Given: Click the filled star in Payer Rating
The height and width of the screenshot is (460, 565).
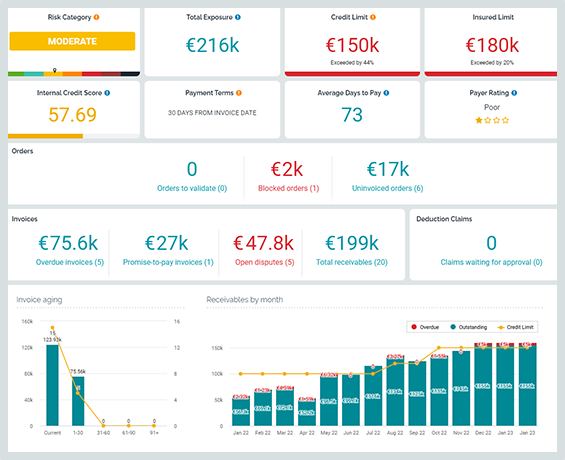Looking at the screenshot, I should tap(479, 120).
